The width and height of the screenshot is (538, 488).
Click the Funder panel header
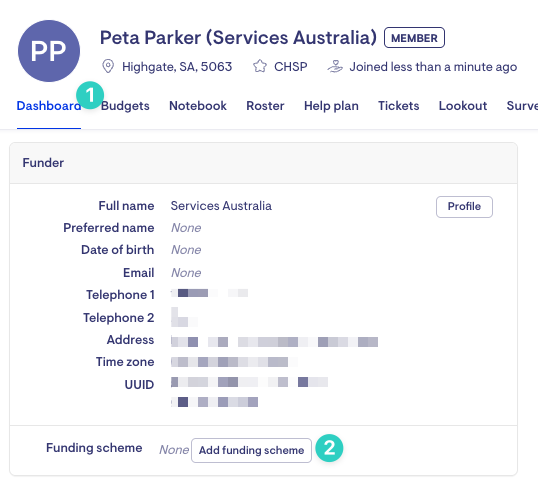(264, 163)
